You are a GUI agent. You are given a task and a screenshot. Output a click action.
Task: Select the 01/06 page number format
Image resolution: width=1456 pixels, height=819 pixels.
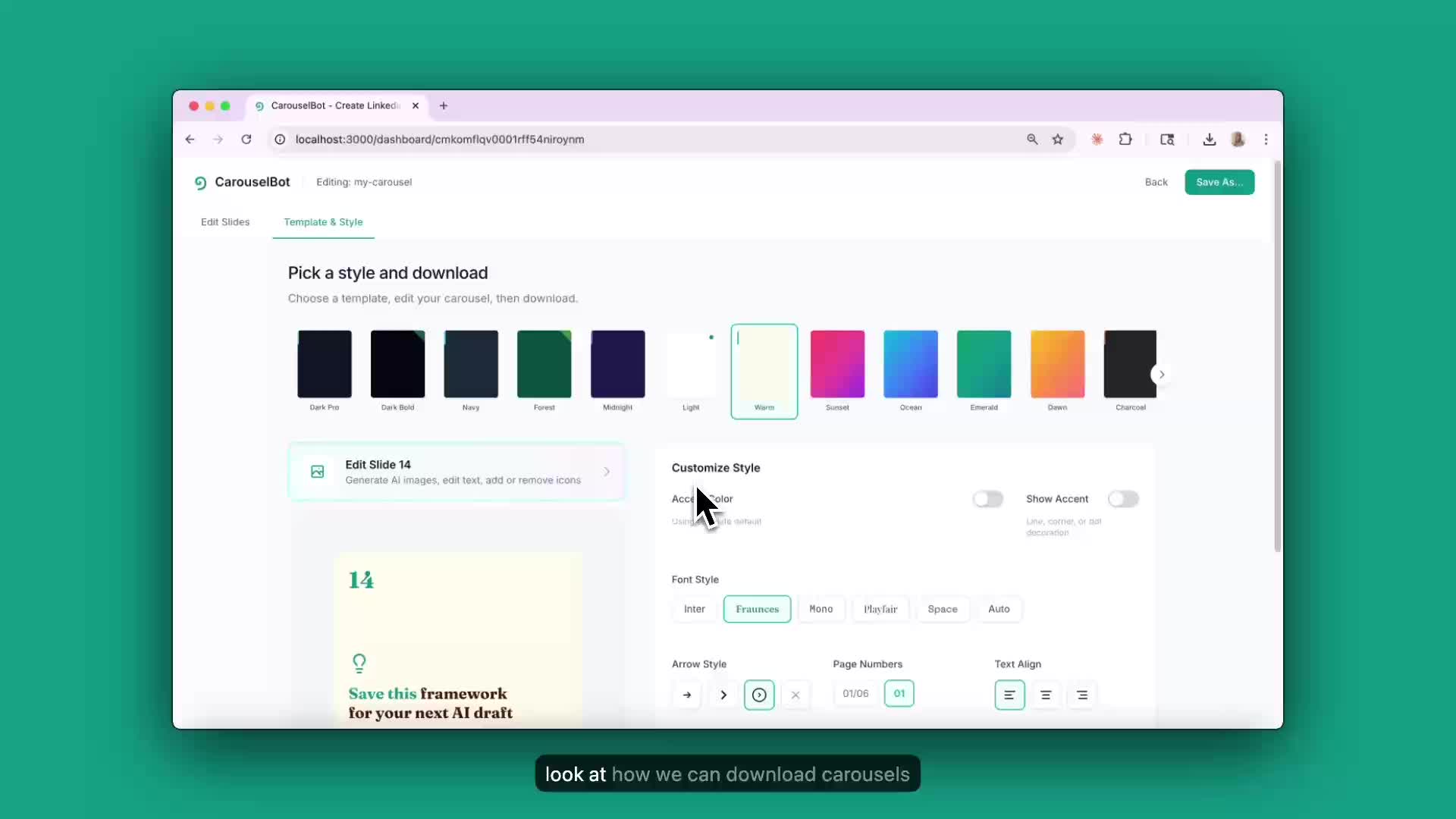pyautogui.click(x=855, y=693)
